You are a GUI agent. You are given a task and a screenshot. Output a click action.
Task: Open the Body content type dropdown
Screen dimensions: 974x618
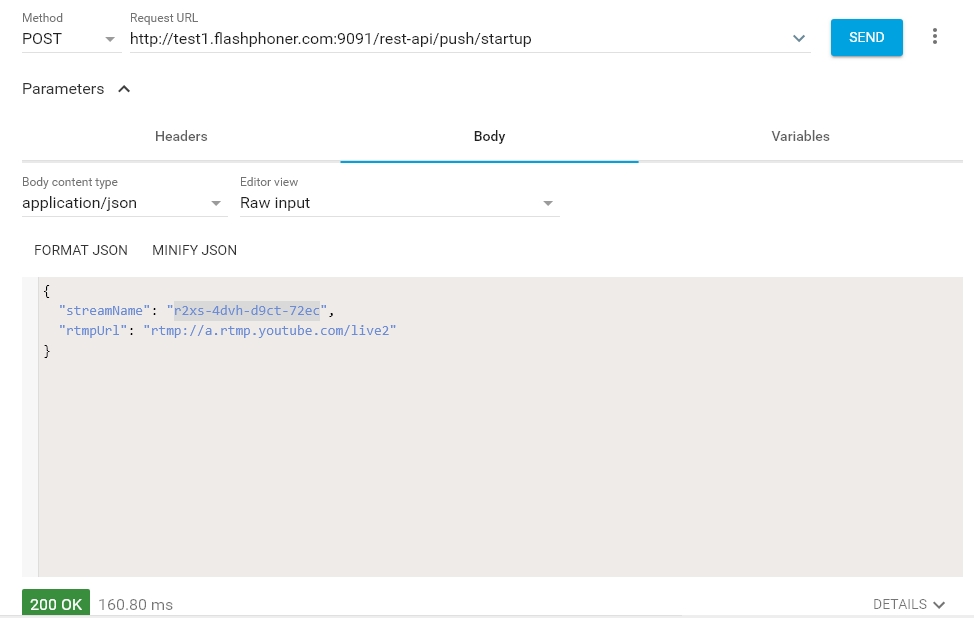click(124, 203)
